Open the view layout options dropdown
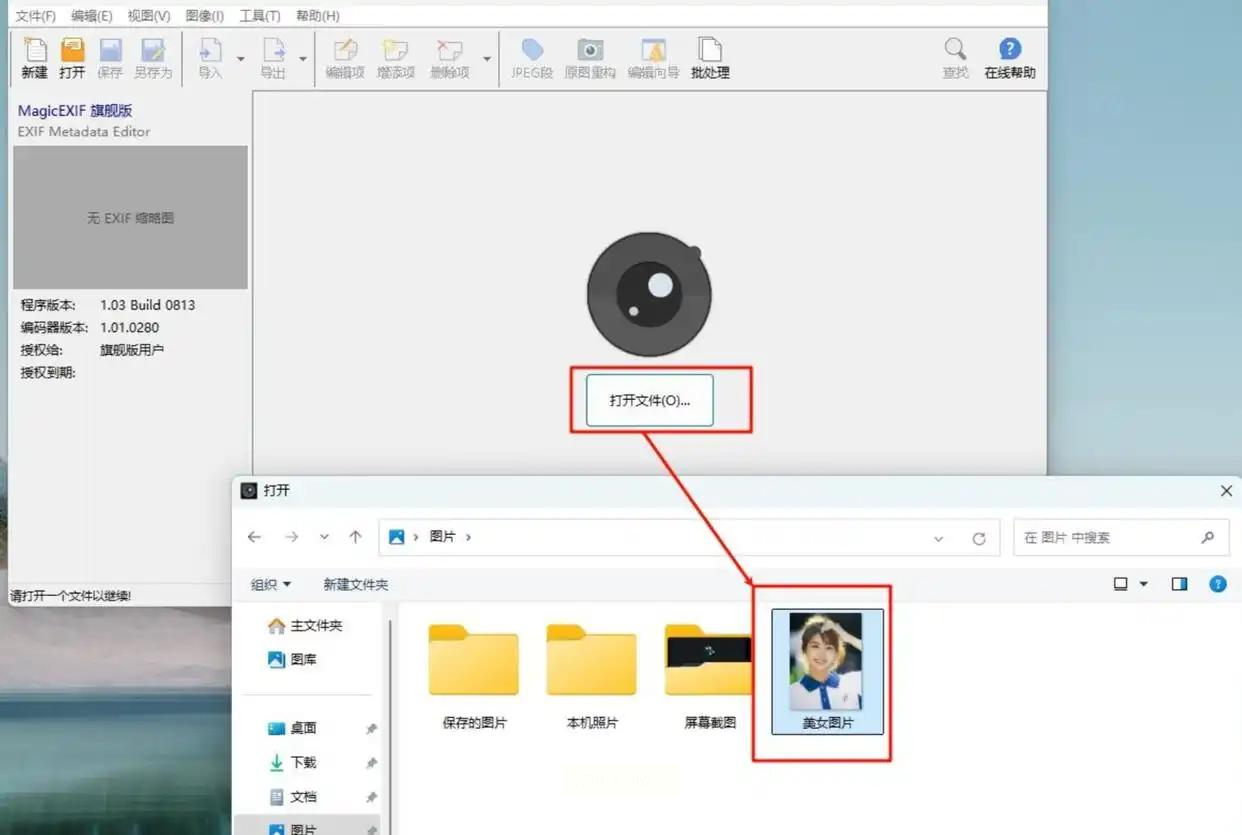 1144,584
